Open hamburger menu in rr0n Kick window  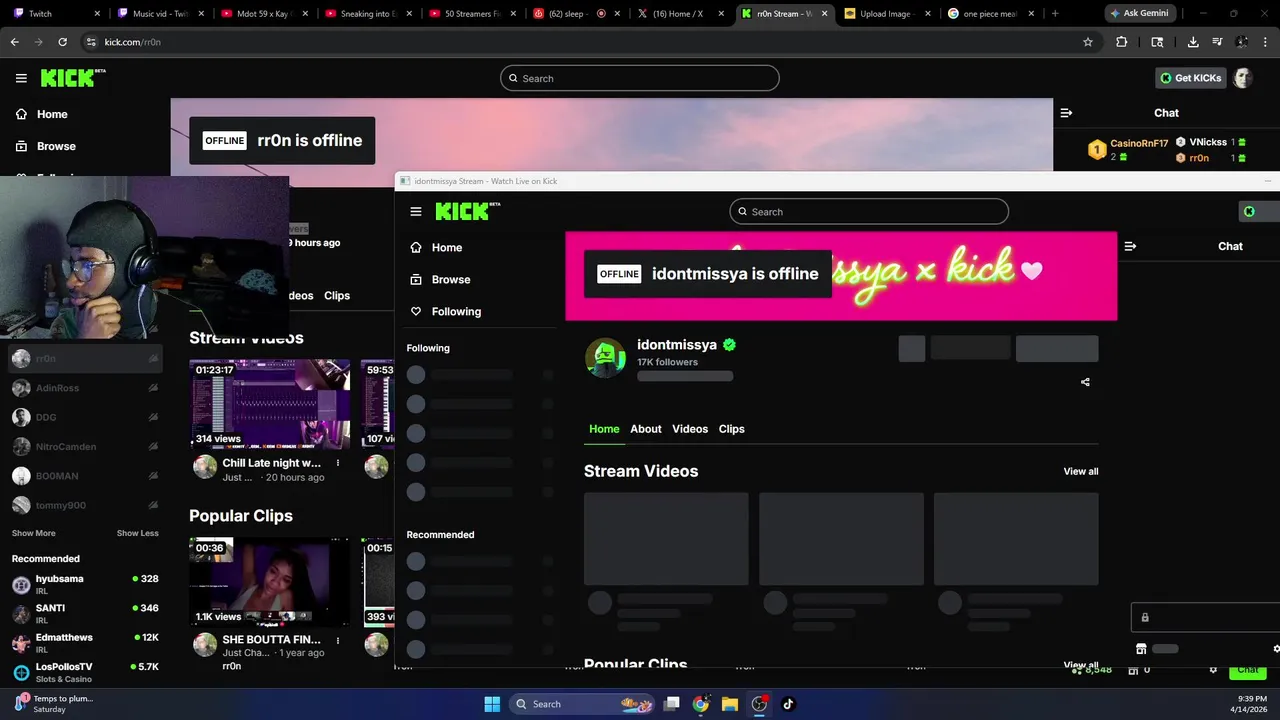[21, 78]
